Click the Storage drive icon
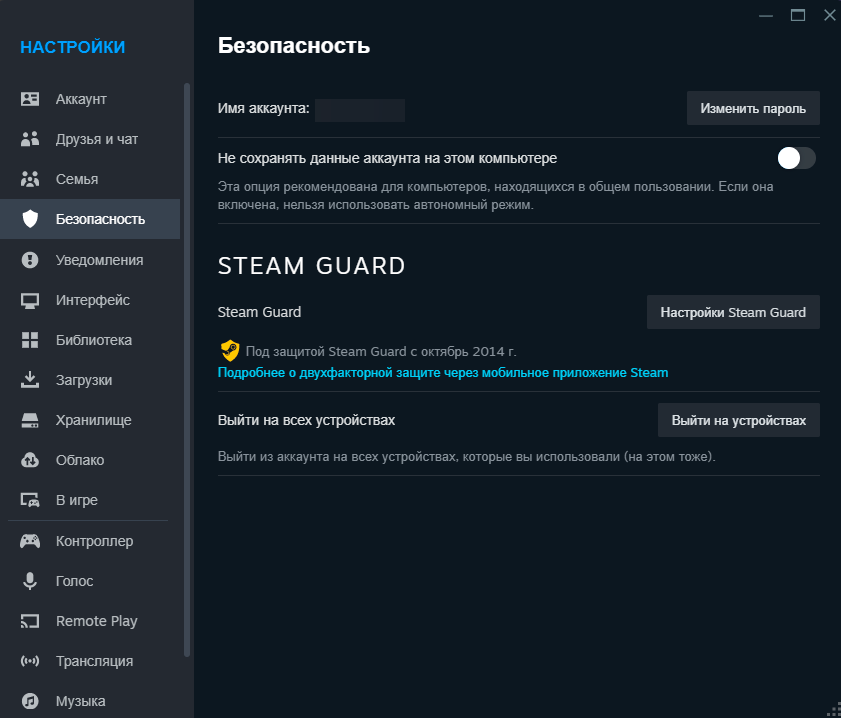This screenshot has width=841, height=718. pyautogui.click(x=29, y=420)
